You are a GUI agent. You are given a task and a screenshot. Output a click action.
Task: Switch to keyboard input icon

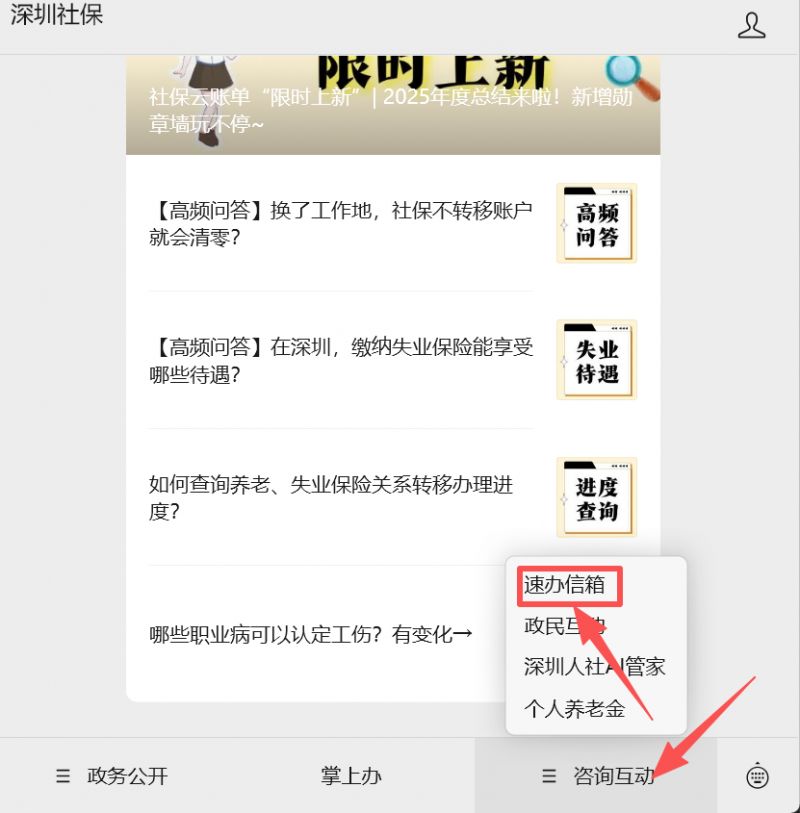click(x=757, y=776)
